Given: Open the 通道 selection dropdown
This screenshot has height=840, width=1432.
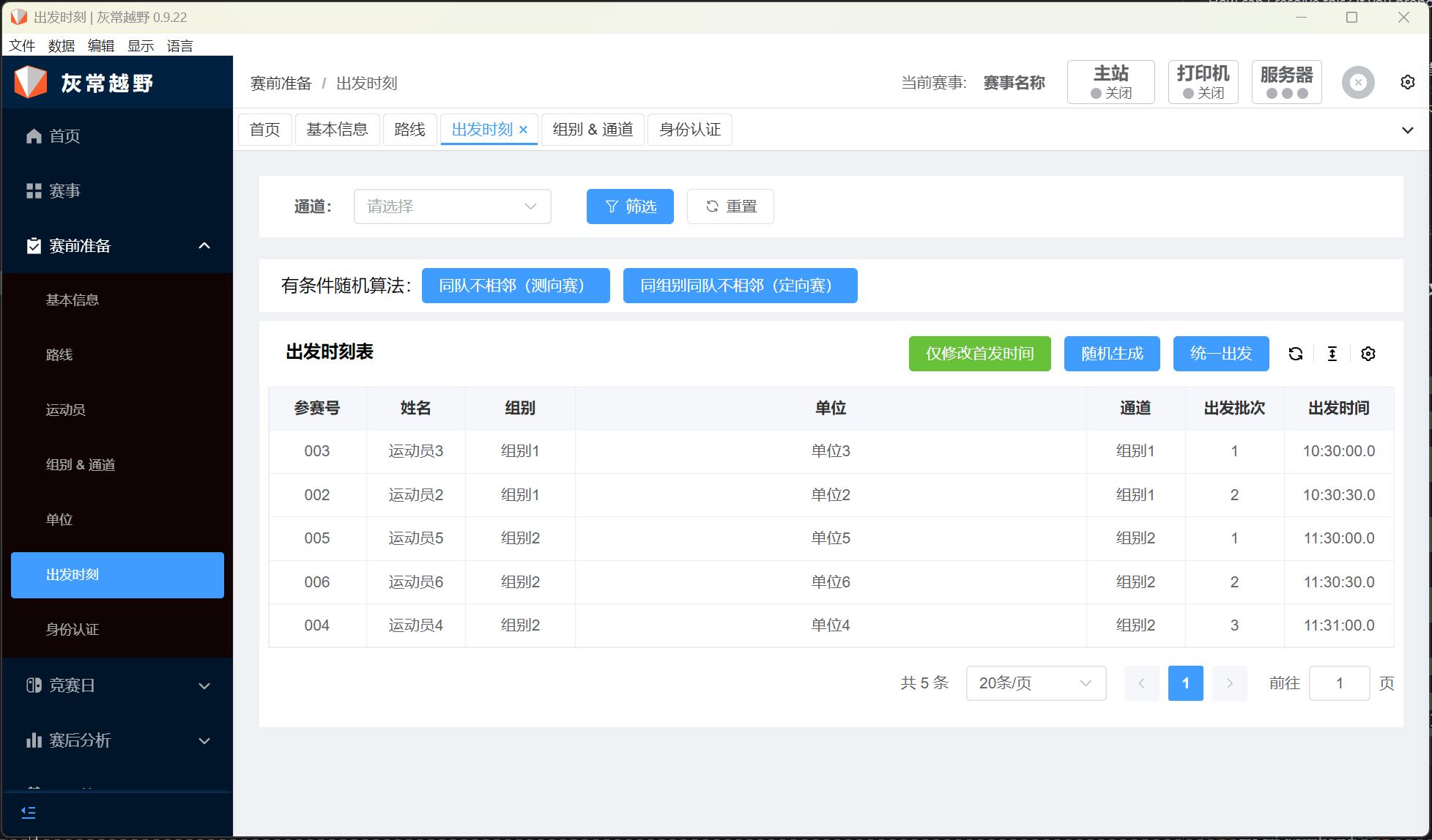Looking at the screenshot, I should [x=452, y=207].
